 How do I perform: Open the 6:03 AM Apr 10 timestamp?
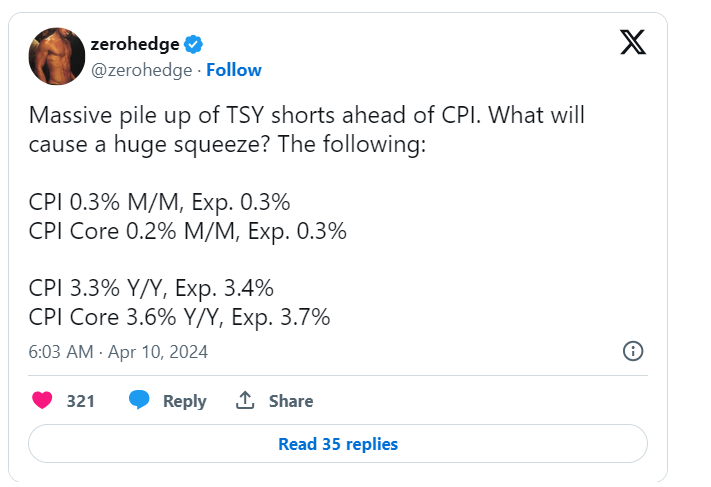click(x=118, y=352)
